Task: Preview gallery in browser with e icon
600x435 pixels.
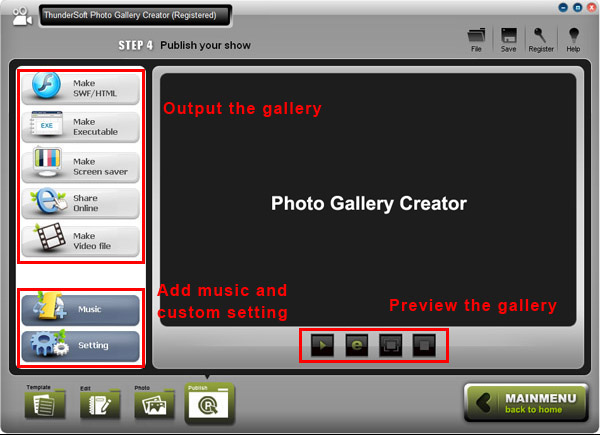Action: (x=356, y=345)
